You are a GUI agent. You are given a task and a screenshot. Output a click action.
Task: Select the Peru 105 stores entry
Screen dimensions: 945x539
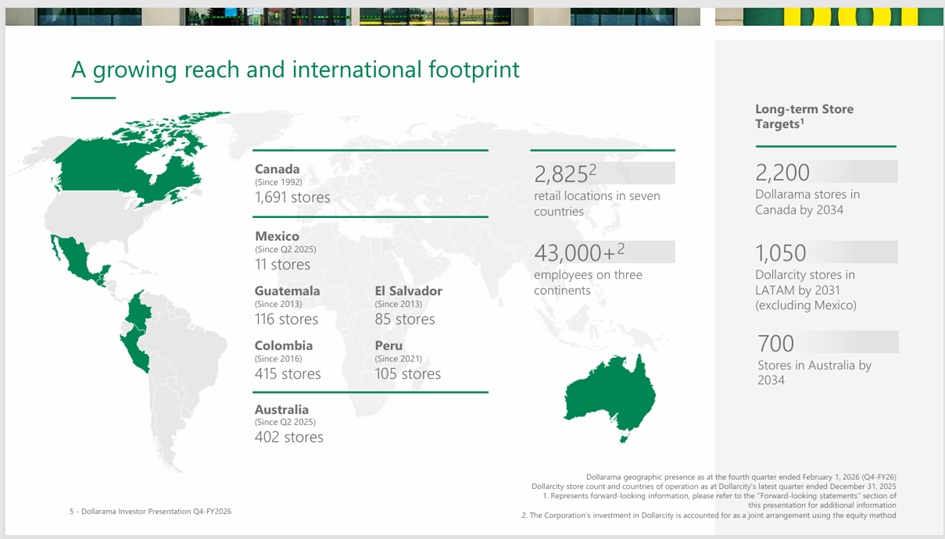(x=407, y=360)
